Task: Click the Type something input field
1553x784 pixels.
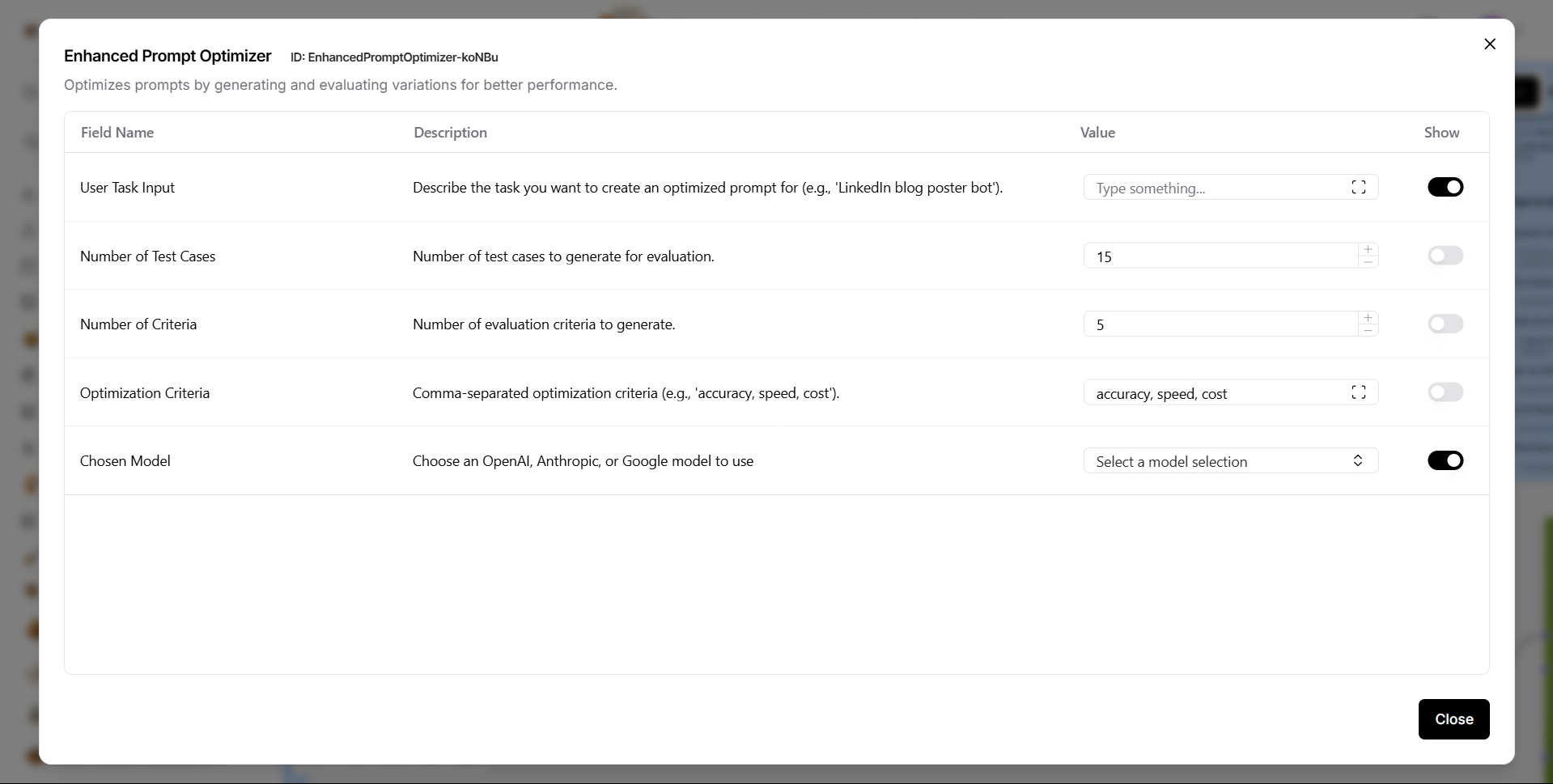Action: 1214,187
